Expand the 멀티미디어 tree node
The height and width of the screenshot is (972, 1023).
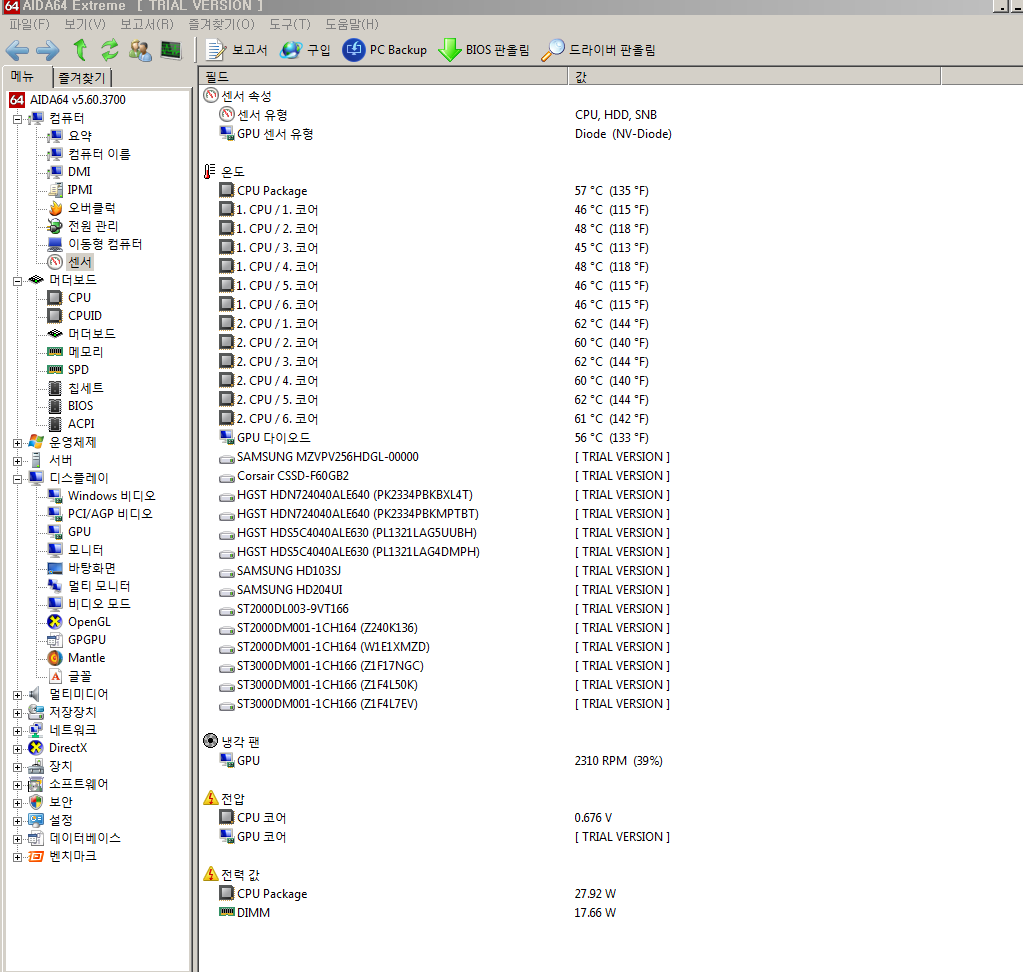[x=18, y=695]
